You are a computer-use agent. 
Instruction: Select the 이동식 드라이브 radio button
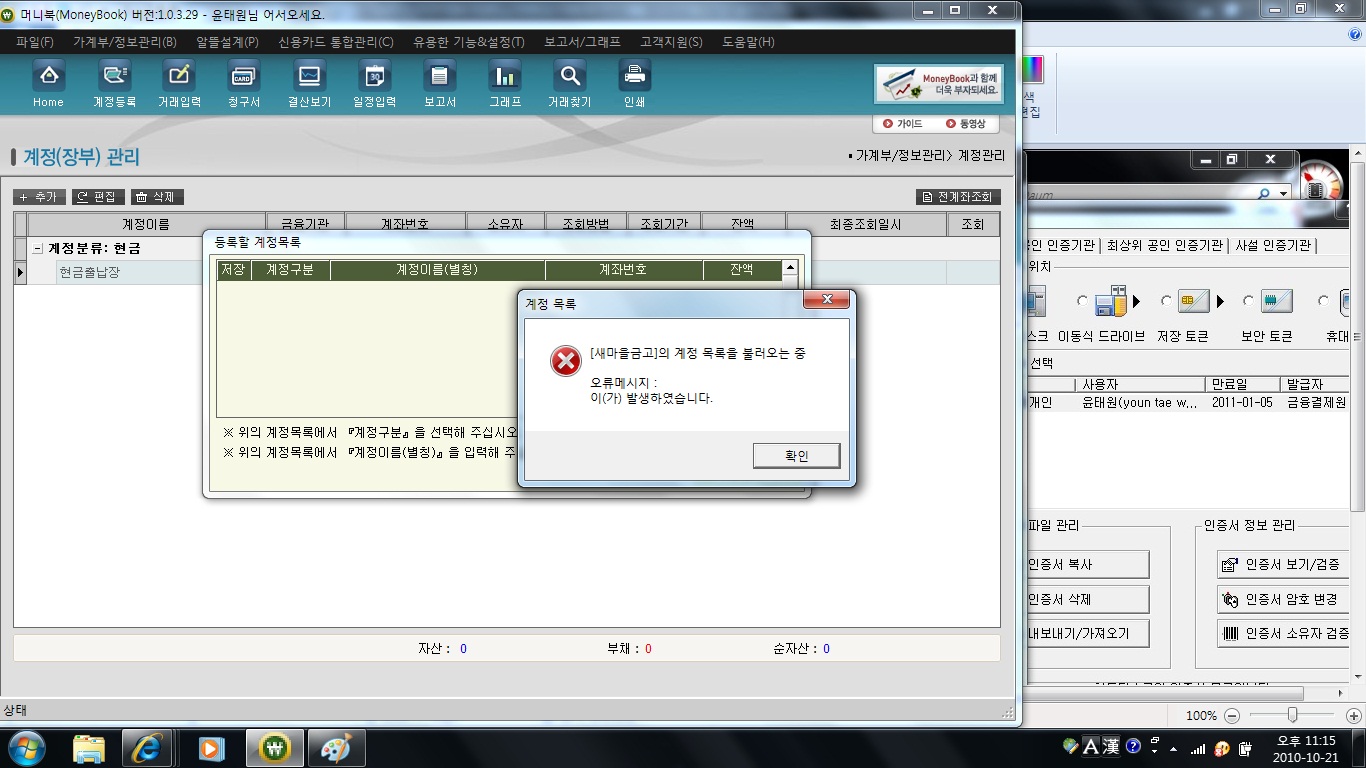(1082, 301)
